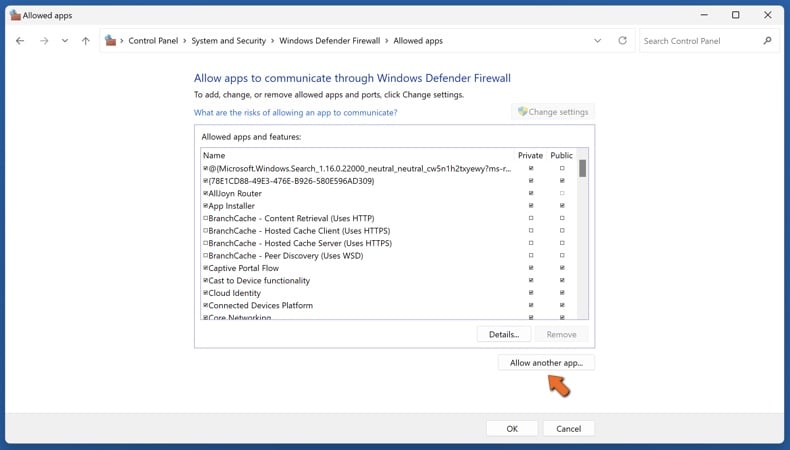Viewport: 790px width, 450px height.
Task: Navigate to Windows Defender Firewall breadcrumb
Action: (x=330, y=41)
